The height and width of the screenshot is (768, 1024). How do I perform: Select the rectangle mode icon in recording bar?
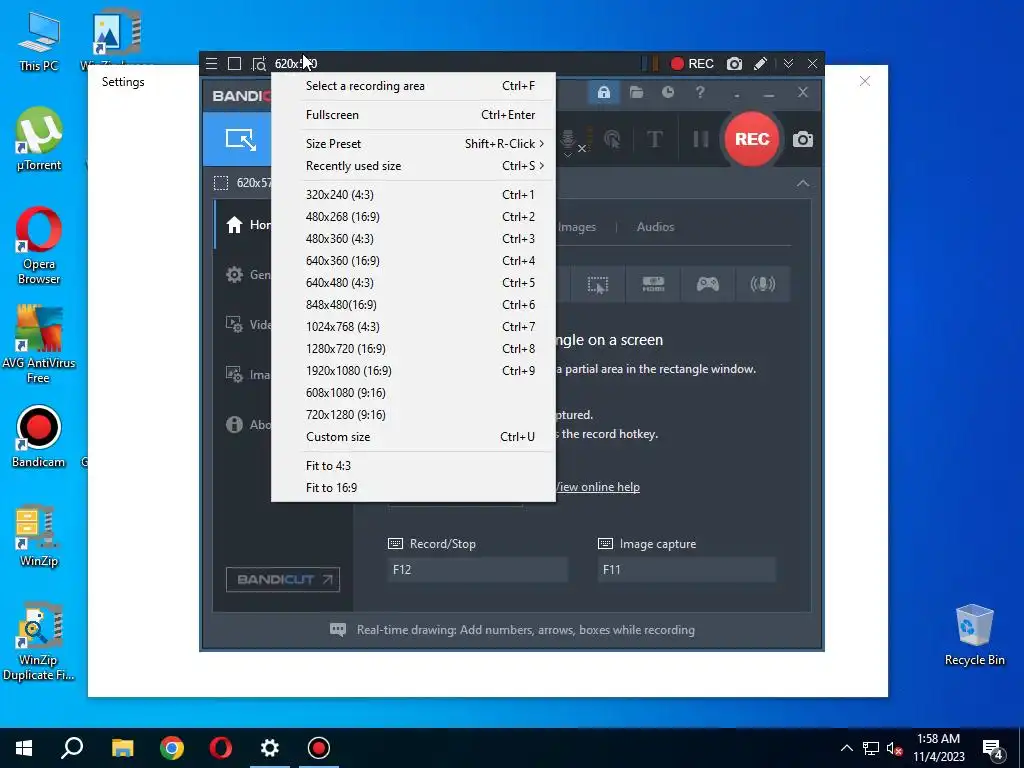tap(234, 63)
